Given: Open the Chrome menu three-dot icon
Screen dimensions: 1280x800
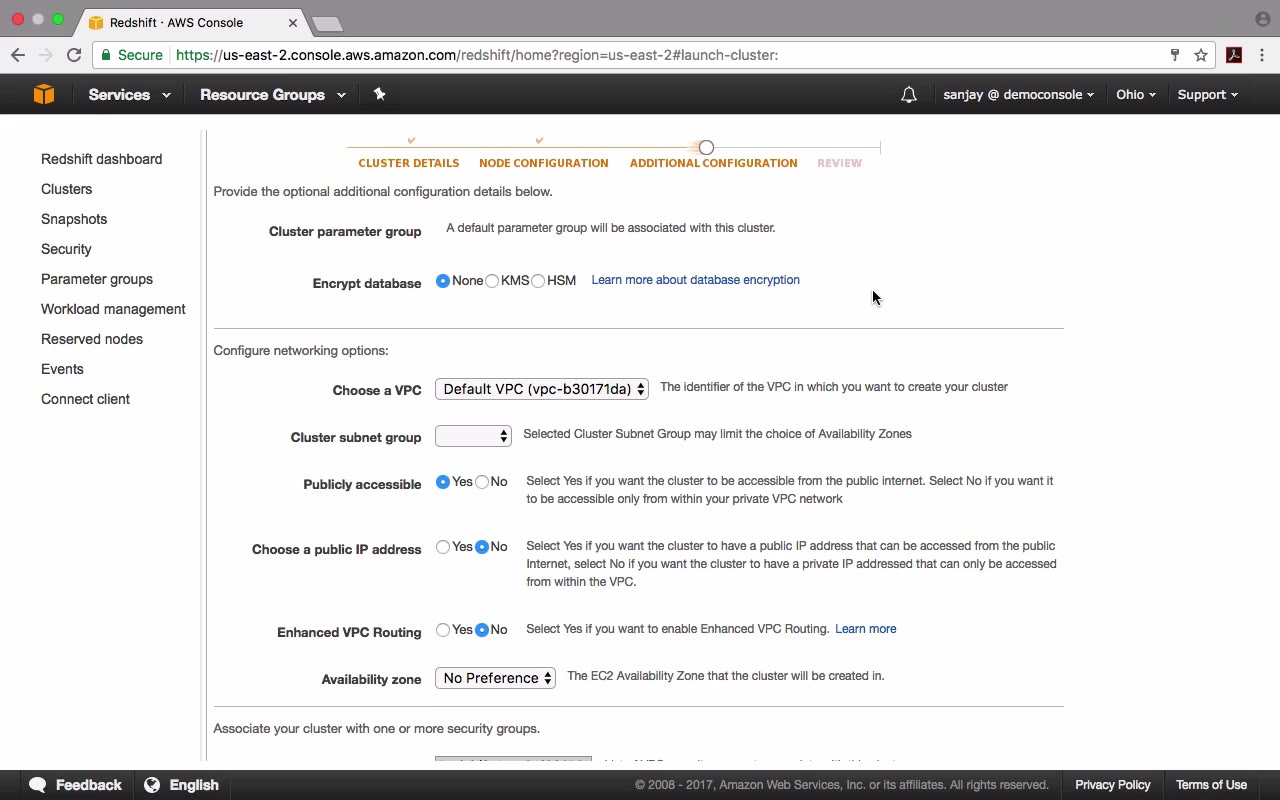Looking at the screenshot, I should point(1263,55).
